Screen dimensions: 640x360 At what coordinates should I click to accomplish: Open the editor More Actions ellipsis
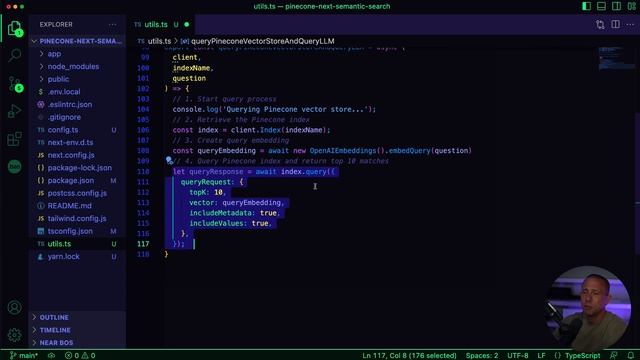(x=630, y=24)
